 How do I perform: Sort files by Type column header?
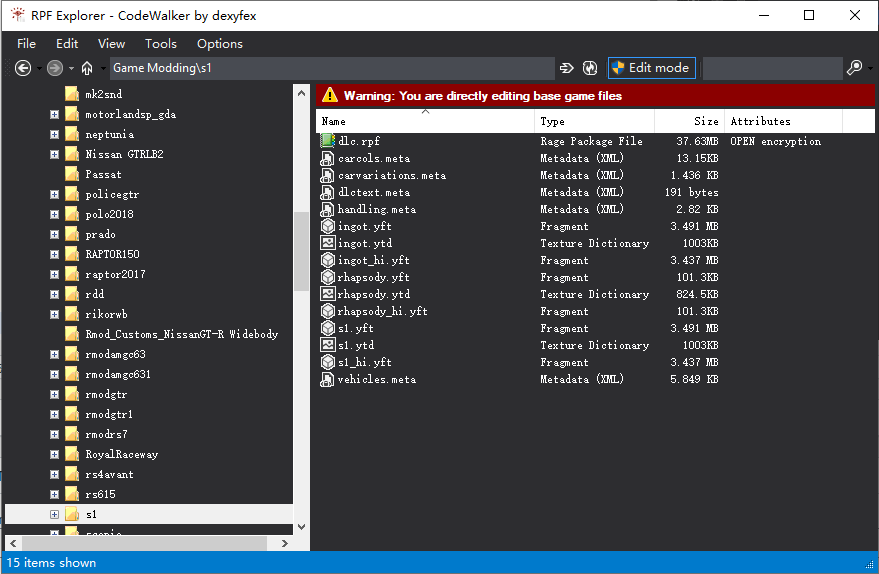click(594, 121)
